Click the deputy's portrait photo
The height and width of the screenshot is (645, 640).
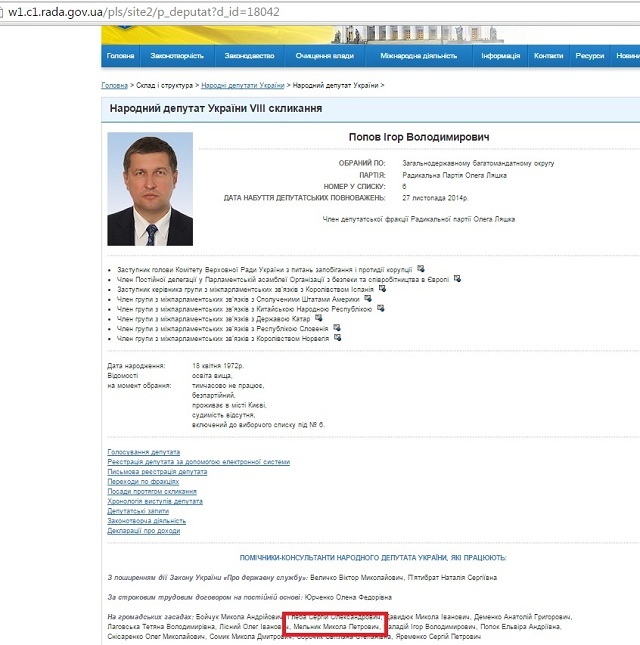coord(150,190)
